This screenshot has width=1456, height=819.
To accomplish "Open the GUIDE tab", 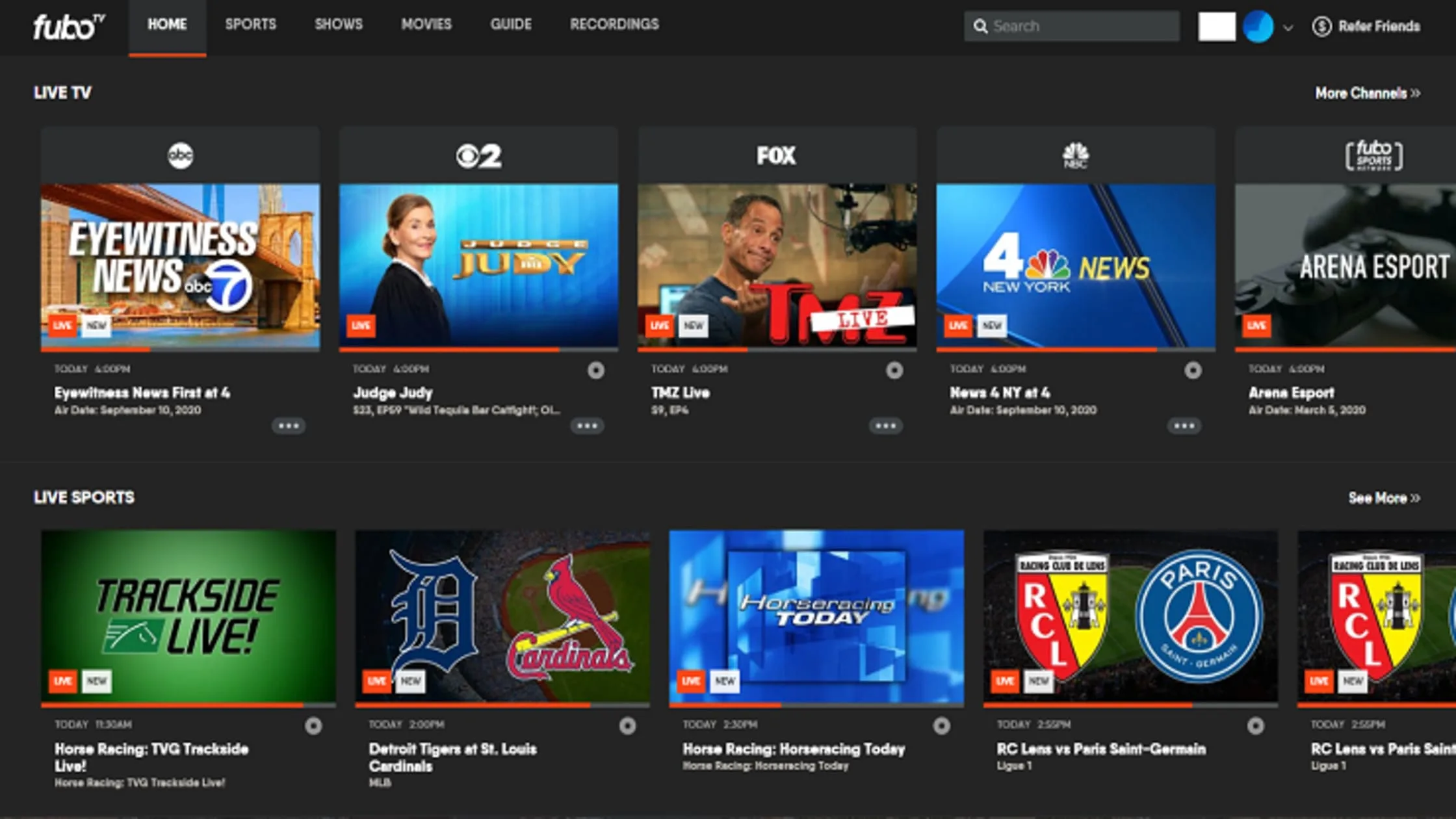I will click(x=511, y=25).
